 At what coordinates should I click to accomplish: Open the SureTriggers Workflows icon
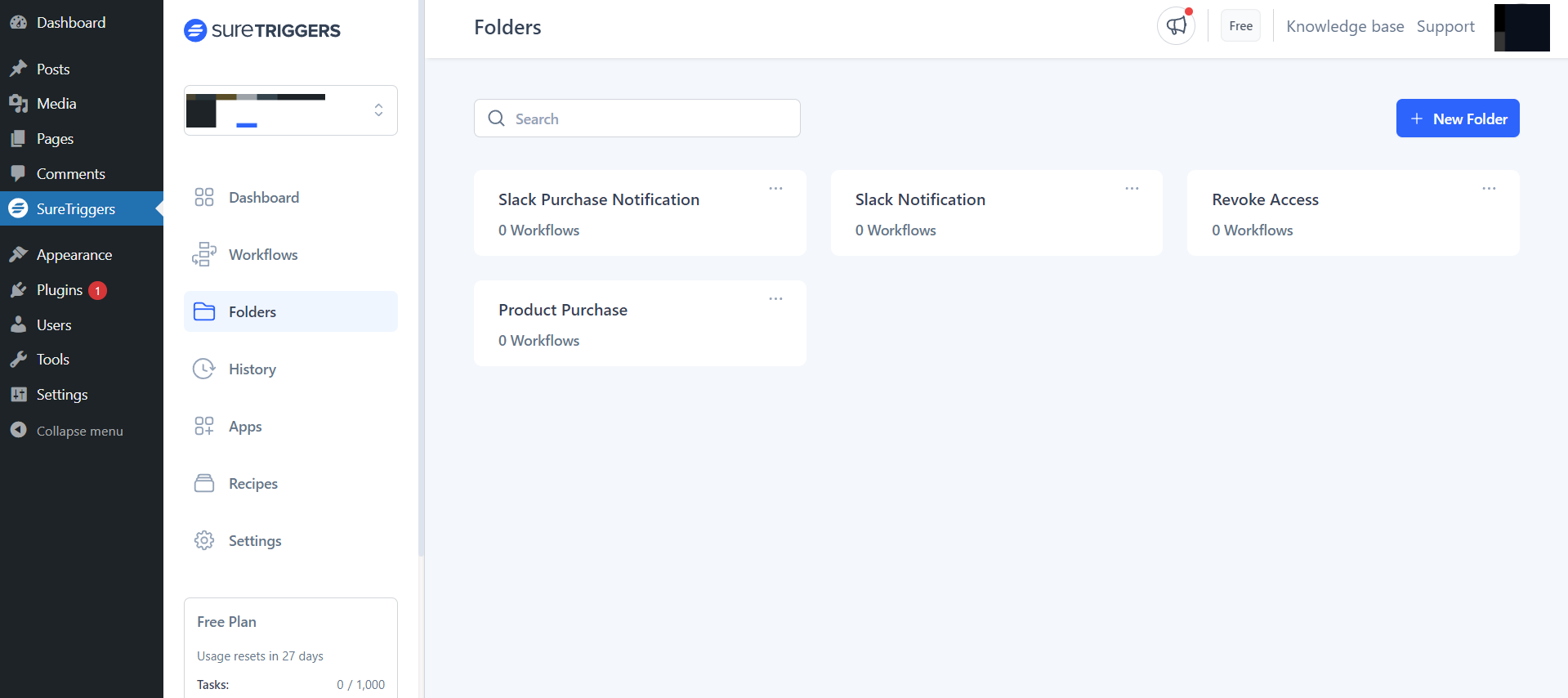tap(203, 255)
